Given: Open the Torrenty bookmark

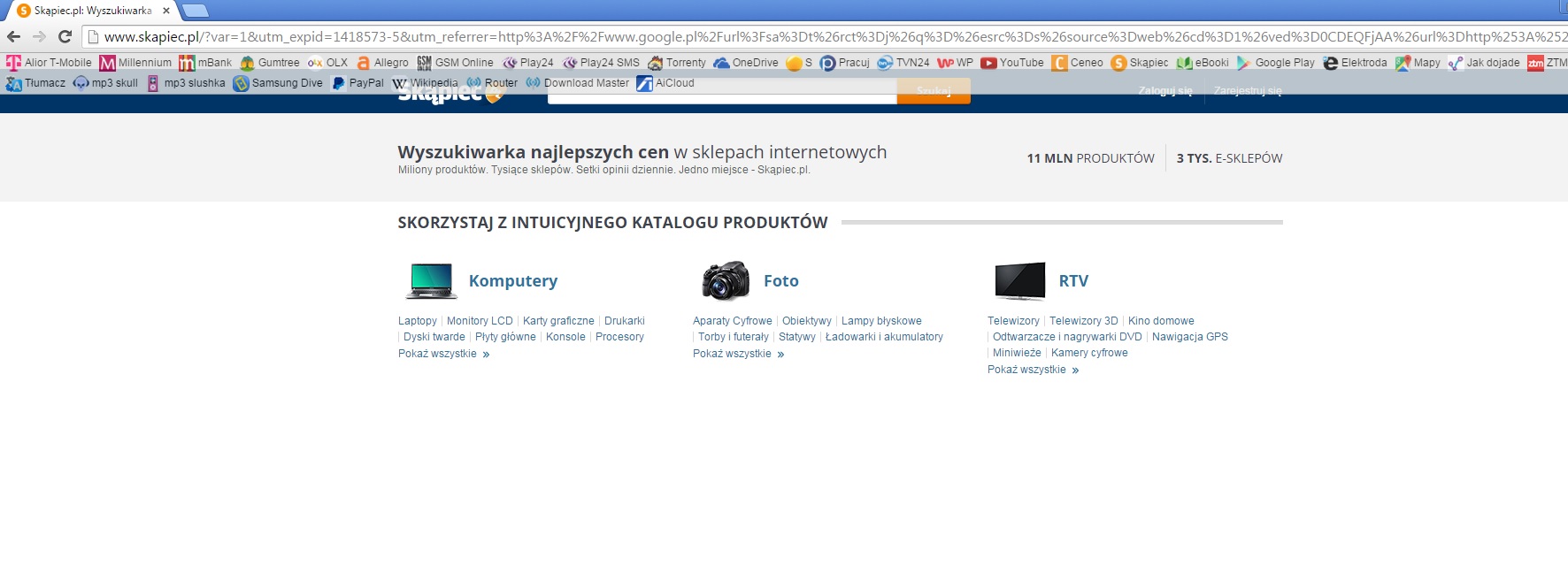Looking at the screenshot, I should [677, 63].
